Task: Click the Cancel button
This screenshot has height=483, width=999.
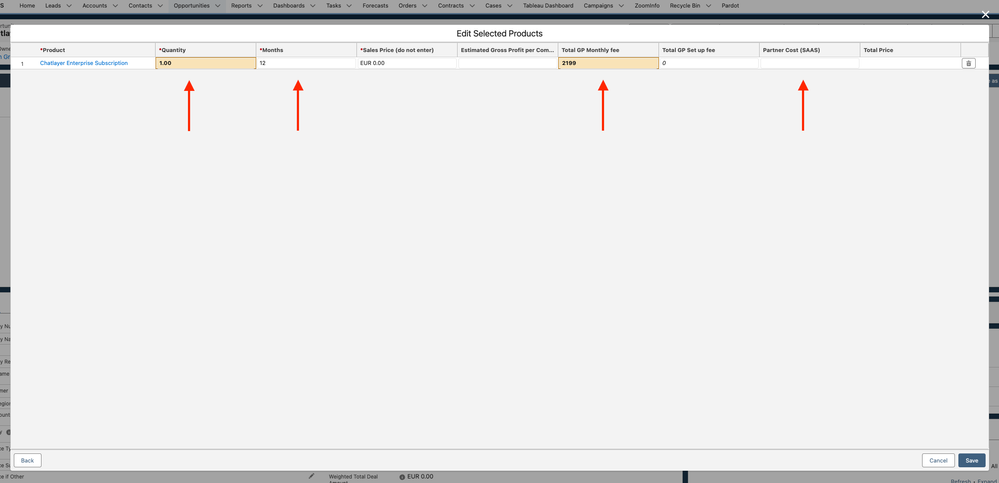Action: coord(938,460)
